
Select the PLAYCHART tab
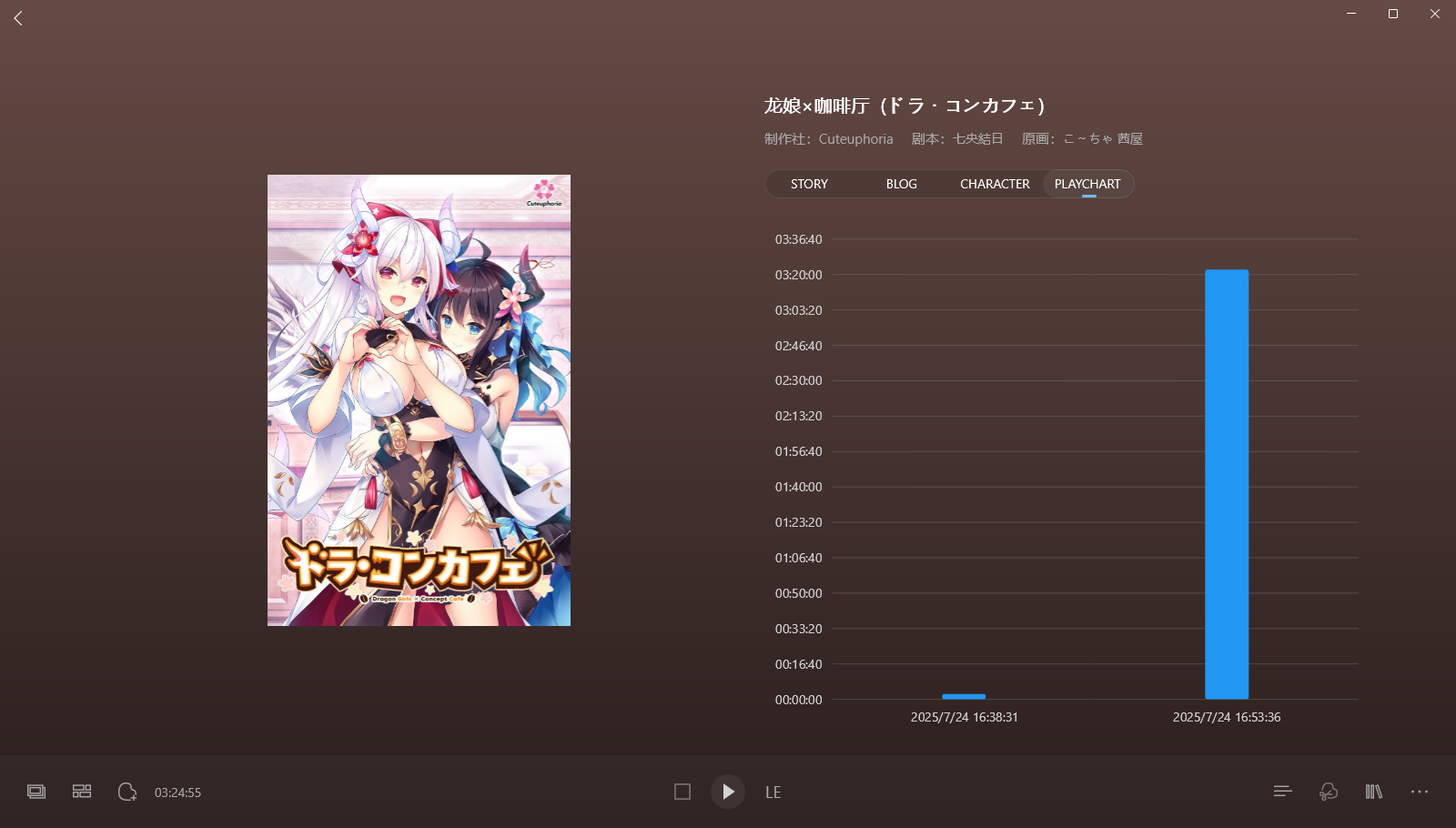pyautogui.click(x=1087, y=184)
